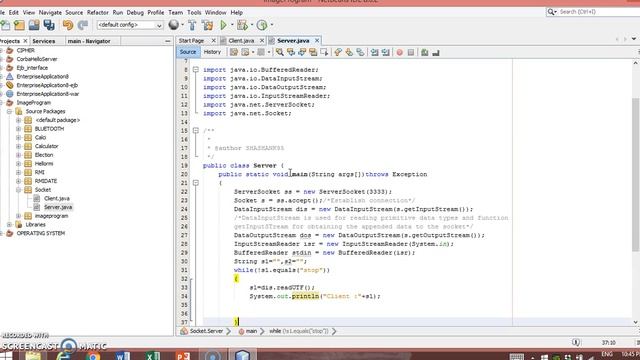Collapse the ImageProgram Source Packages node
Screen dimensions: 640x360
[9, 111]
